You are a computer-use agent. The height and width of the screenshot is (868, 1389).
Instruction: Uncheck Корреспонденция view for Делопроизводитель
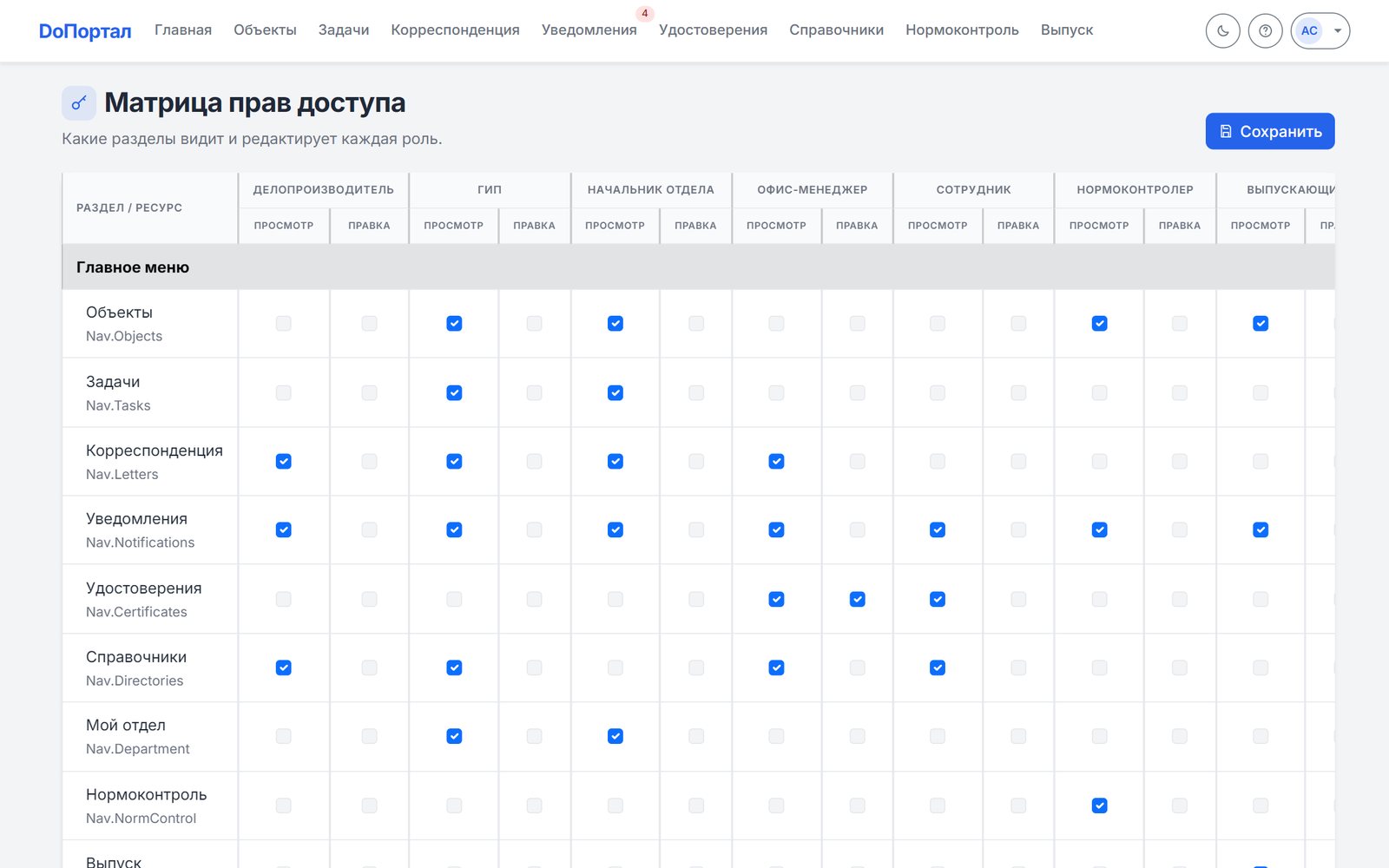pyautogui.click(x=283, y=462)
